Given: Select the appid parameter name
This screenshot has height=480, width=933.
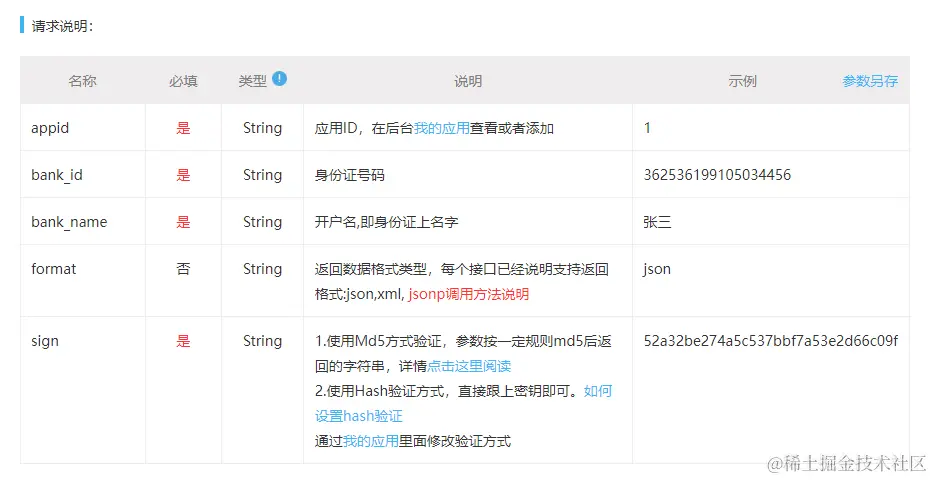Looking at the screenshot, I should (x=50, y=128).
